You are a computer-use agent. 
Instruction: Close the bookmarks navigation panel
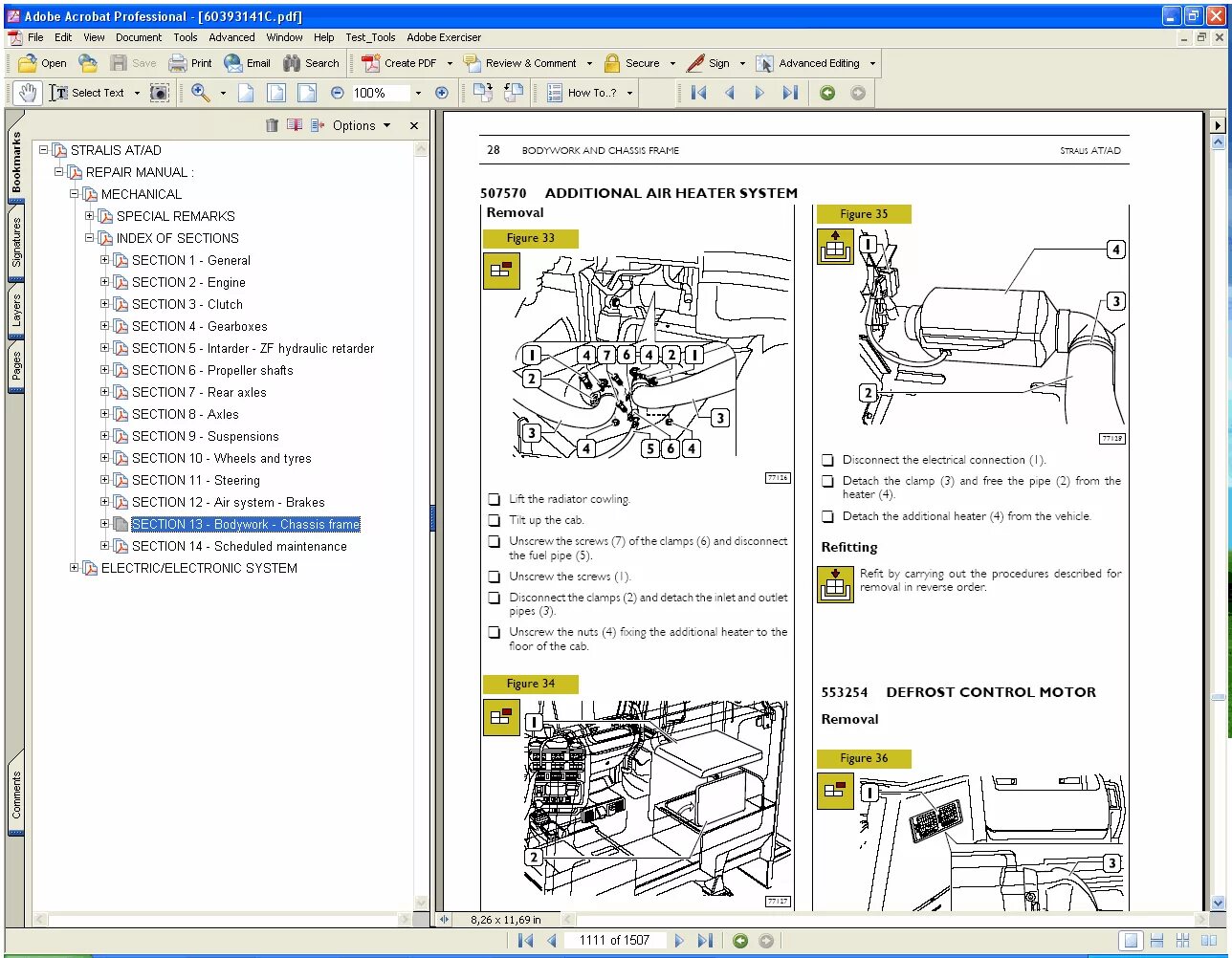[414, 125]
